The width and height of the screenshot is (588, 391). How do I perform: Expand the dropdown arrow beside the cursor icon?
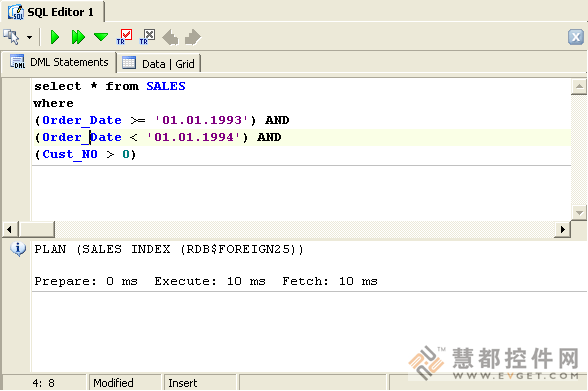[x=29, y=37]
